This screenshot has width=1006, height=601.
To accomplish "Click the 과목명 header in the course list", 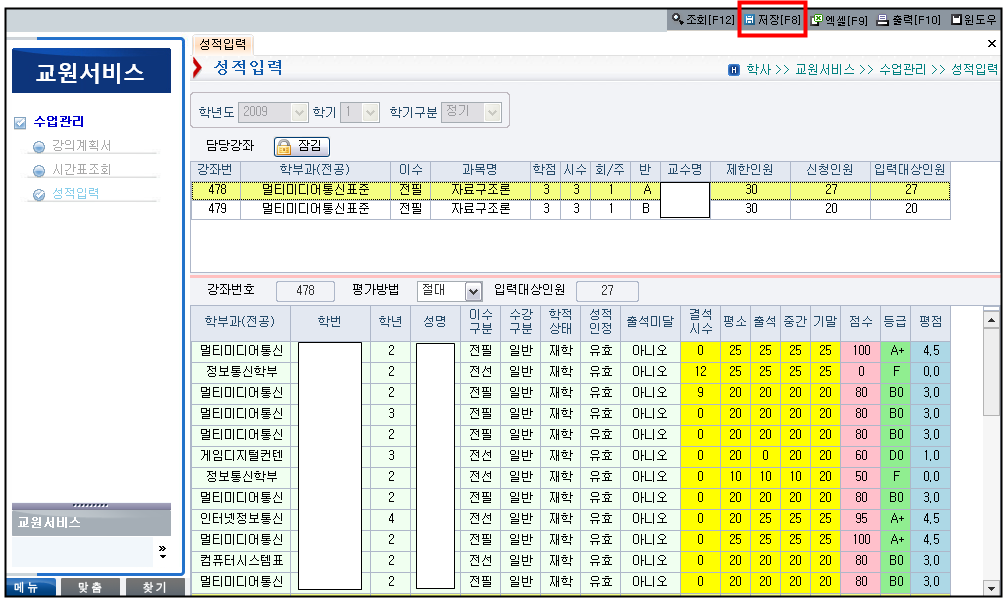I will click(481, 171).
